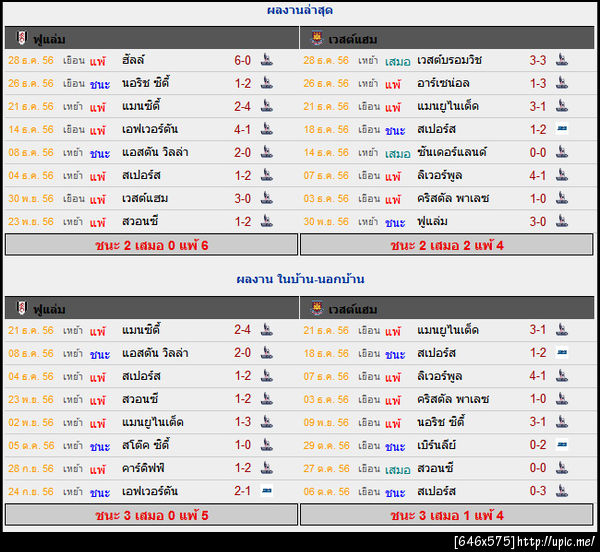The image size is (600, 552).
Task: Click the Fulham crest in the ผลงานล่าสุด header
Action: [21, 38]
